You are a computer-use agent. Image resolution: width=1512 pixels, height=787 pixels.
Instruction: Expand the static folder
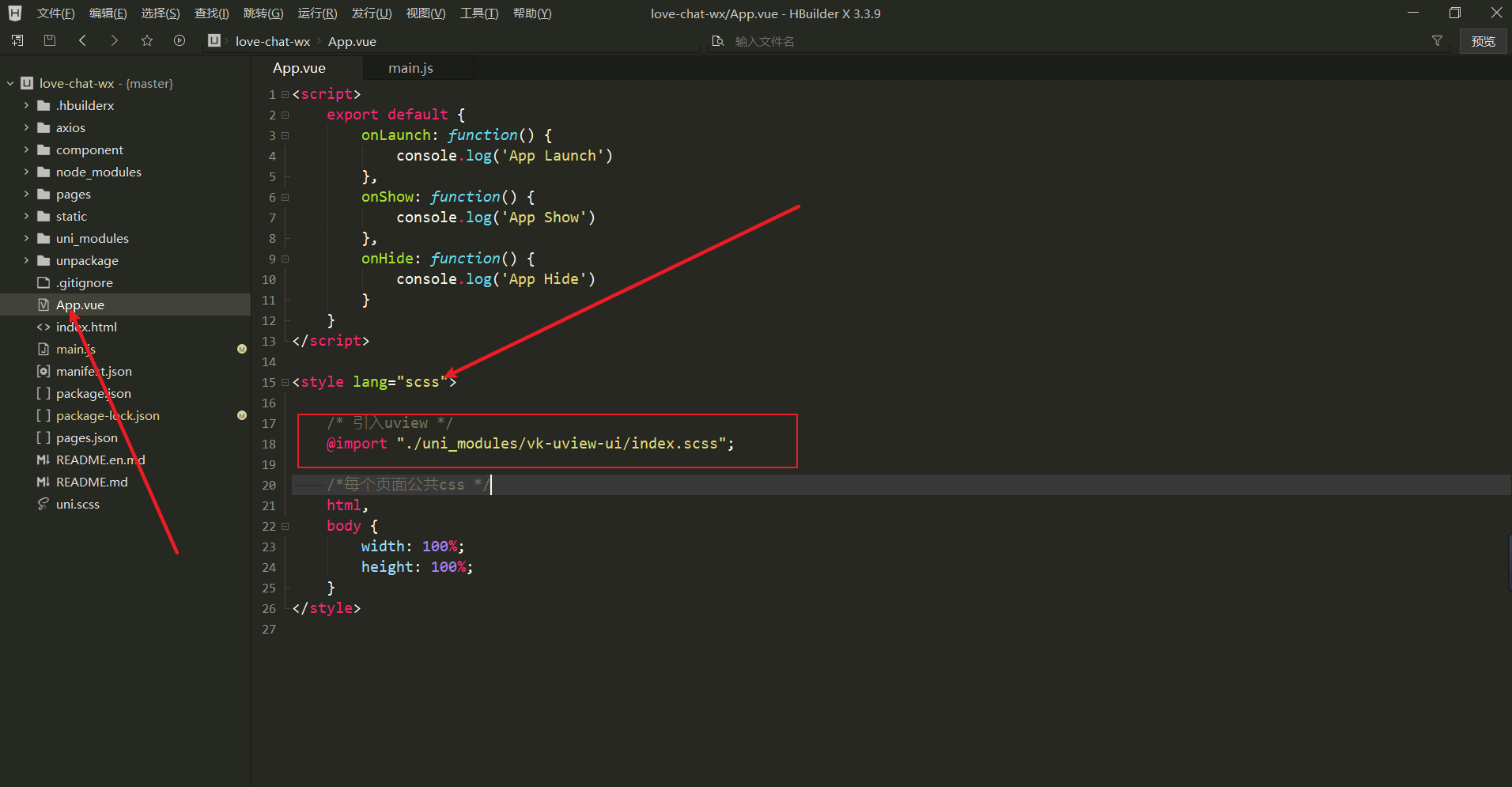[26, 216]
